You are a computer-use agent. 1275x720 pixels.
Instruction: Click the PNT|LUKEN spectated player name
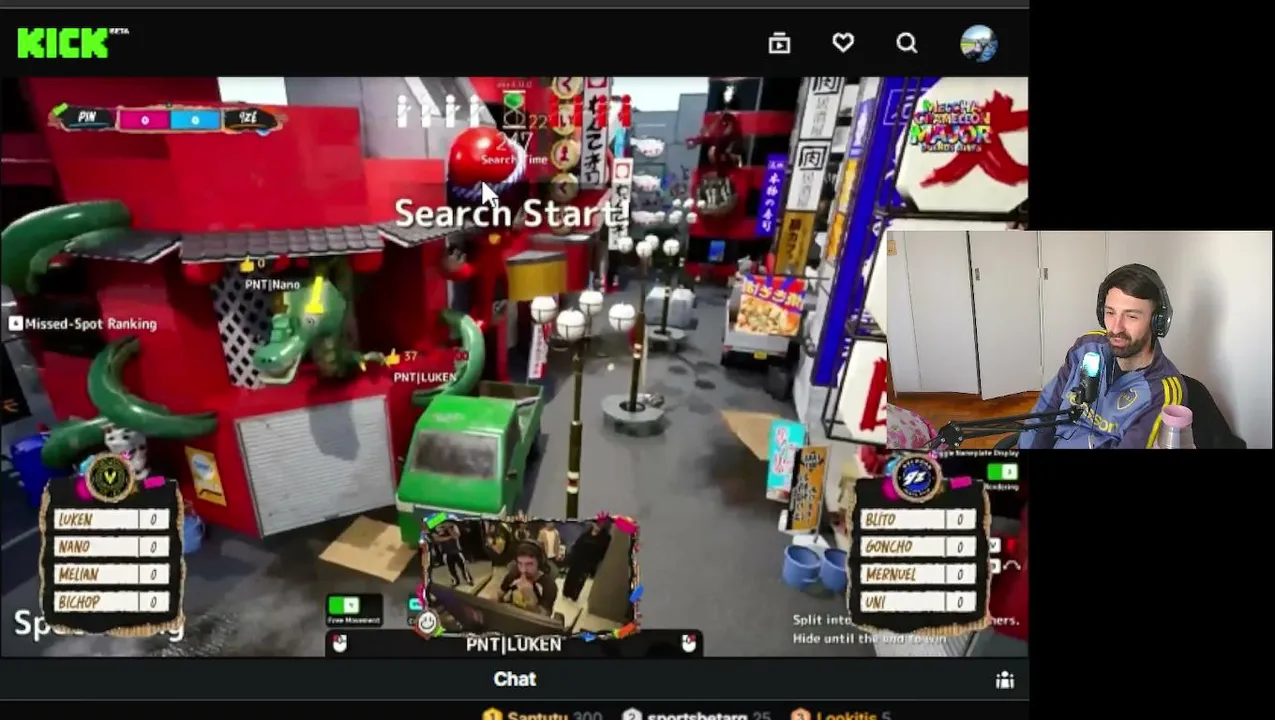coord(513,644)
